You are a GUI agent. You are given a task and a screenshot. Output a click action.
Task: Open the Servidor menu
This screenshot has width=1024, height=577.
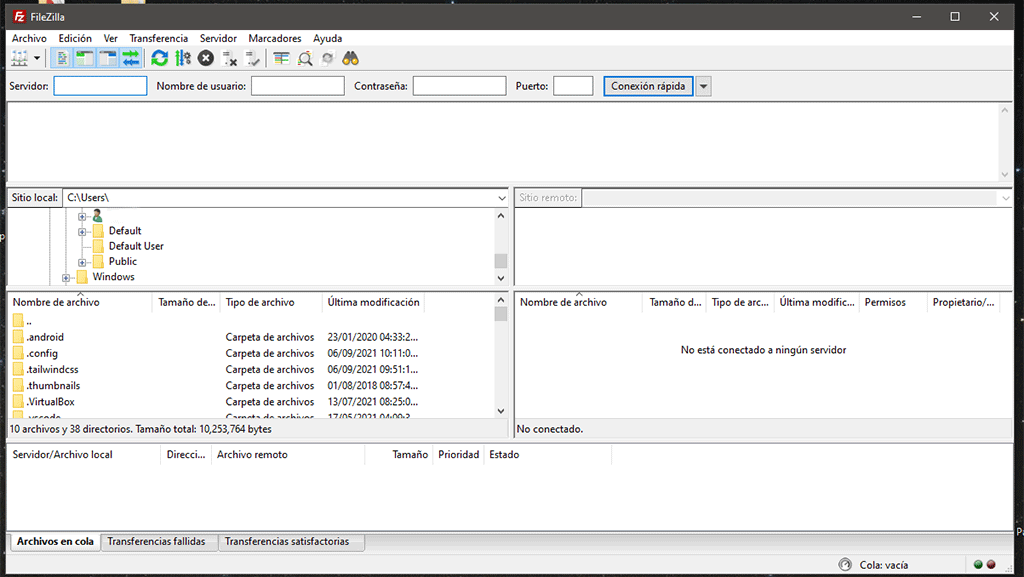coord(218,39)
